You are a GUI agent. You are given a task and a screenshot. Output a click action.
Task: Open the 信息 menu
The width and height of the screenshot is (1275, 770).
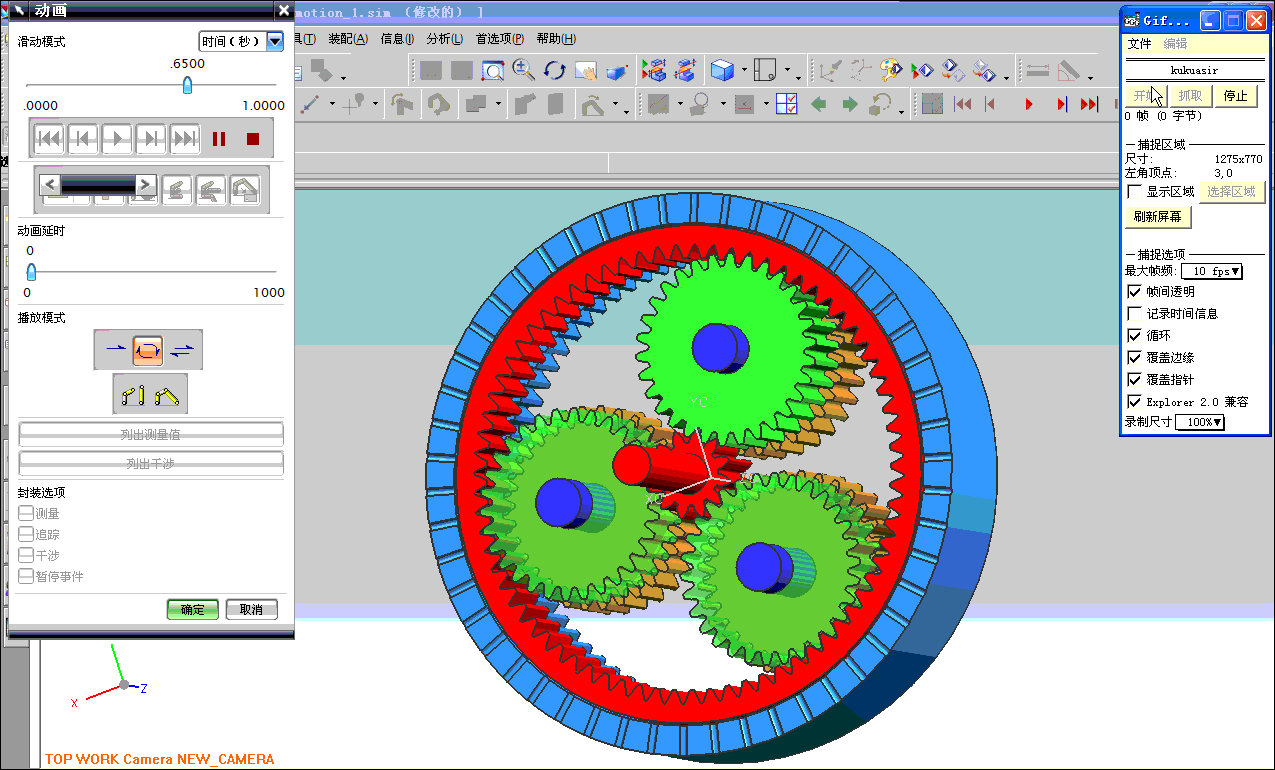397,39
